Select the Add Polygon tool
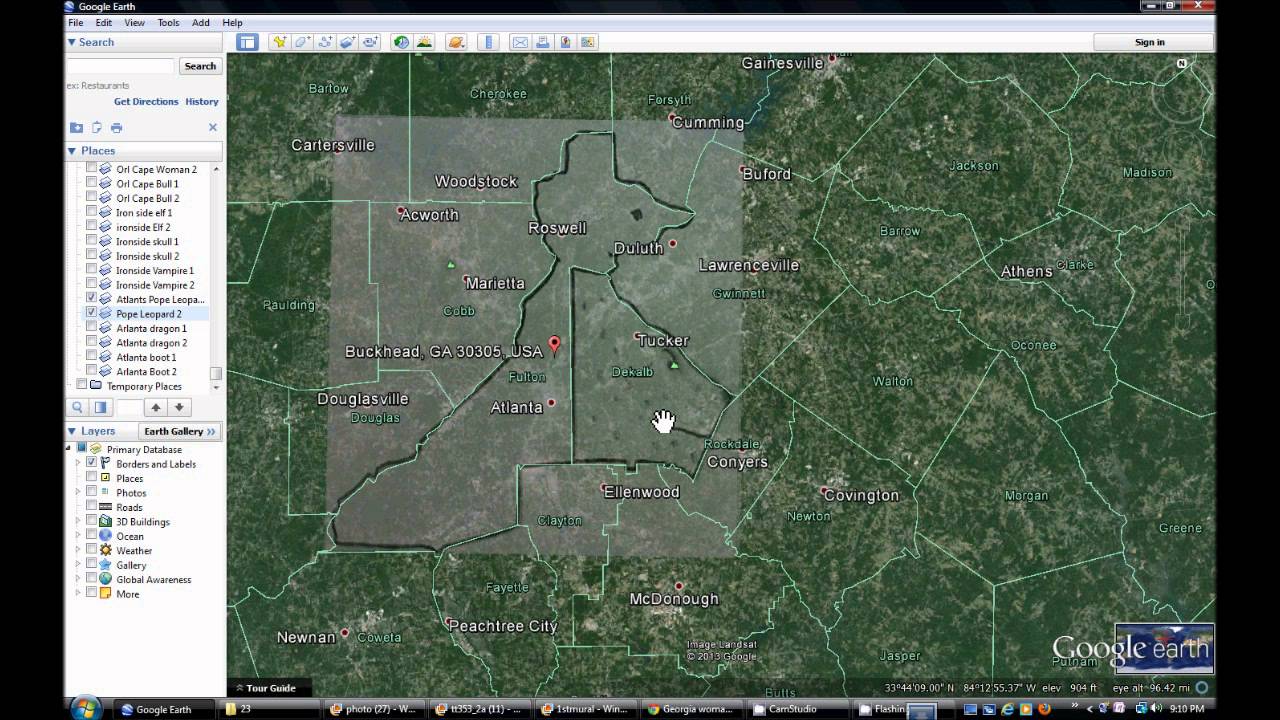Image resolution: width=1280 pixels, height=720 pixels. 302,42
